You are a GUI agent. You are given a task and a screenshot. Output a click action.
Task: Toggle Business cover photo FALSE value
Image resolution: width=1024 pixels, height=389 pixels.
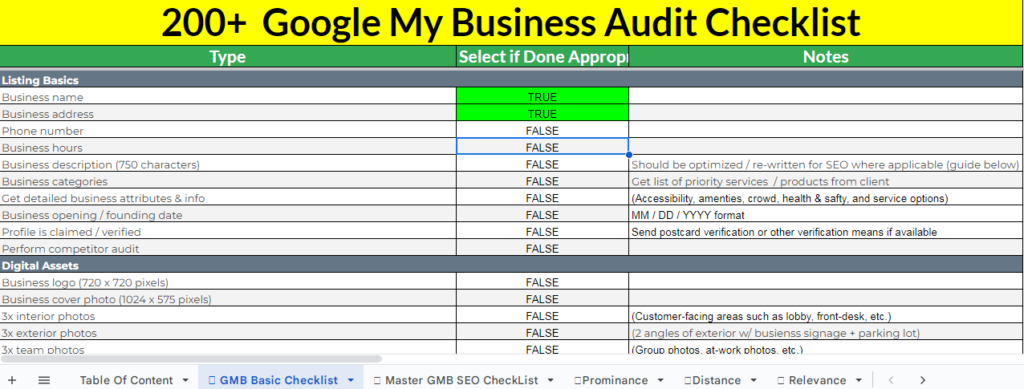coord(542,300)
